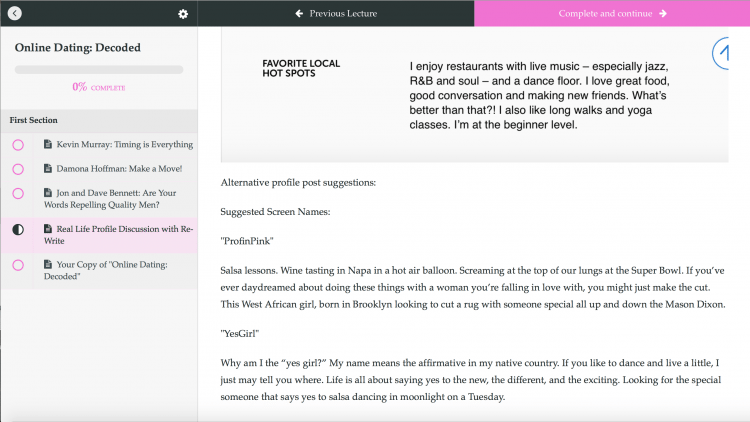Toggle completion circle for Damona Hoffman lecture
The image size is (750, 422).
coord(18,169)
